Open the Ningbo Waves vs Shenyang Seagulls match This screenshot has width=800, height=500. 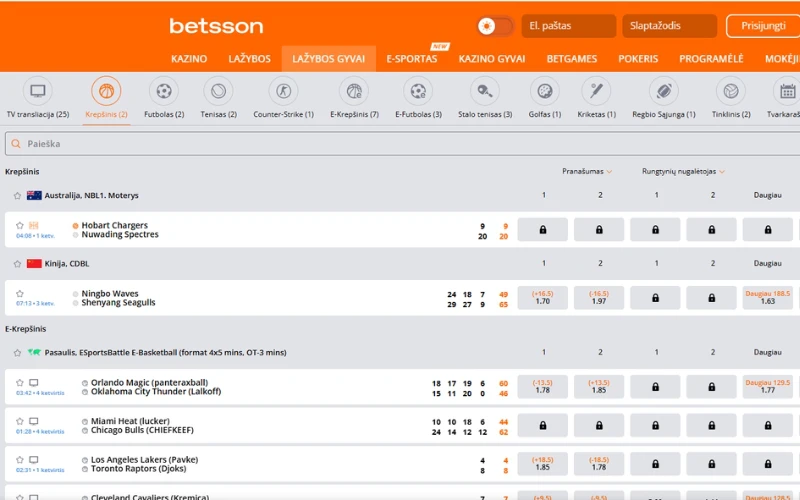point(118,298)
